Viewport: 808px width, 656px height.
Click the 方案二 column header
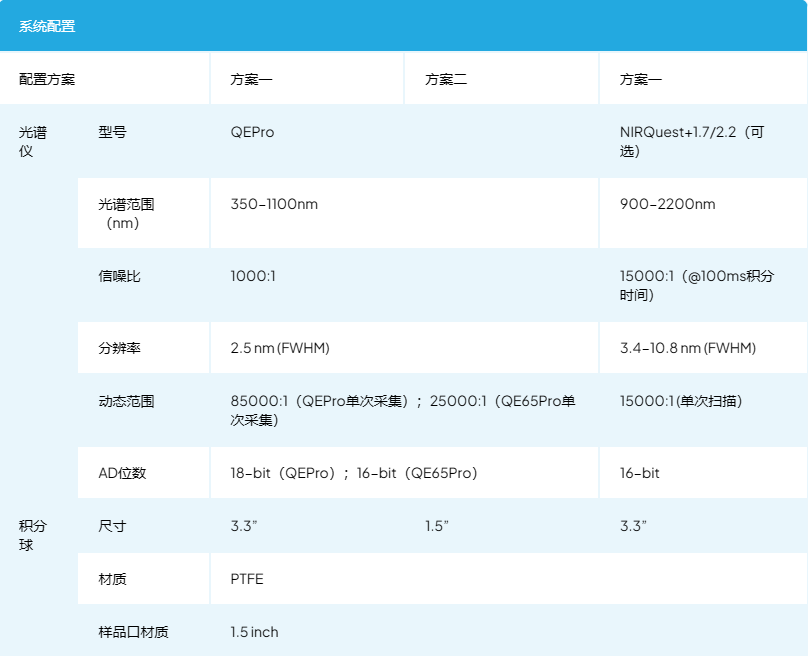pos(446,79)
